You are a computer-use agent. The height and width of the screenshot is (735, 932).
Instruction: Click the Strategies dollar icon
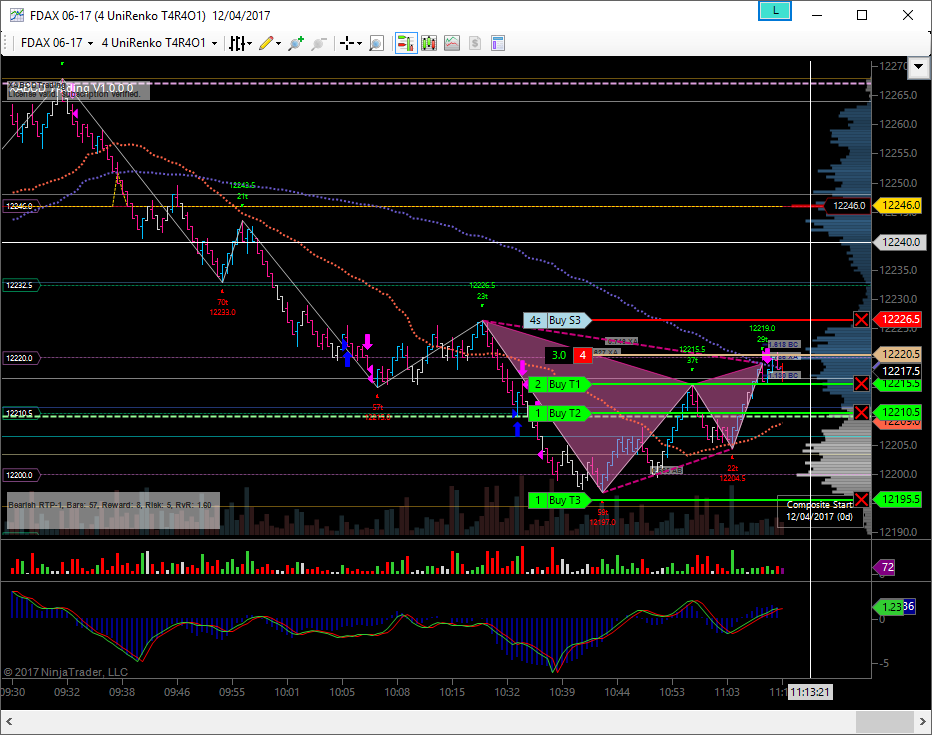click(474, 43)
